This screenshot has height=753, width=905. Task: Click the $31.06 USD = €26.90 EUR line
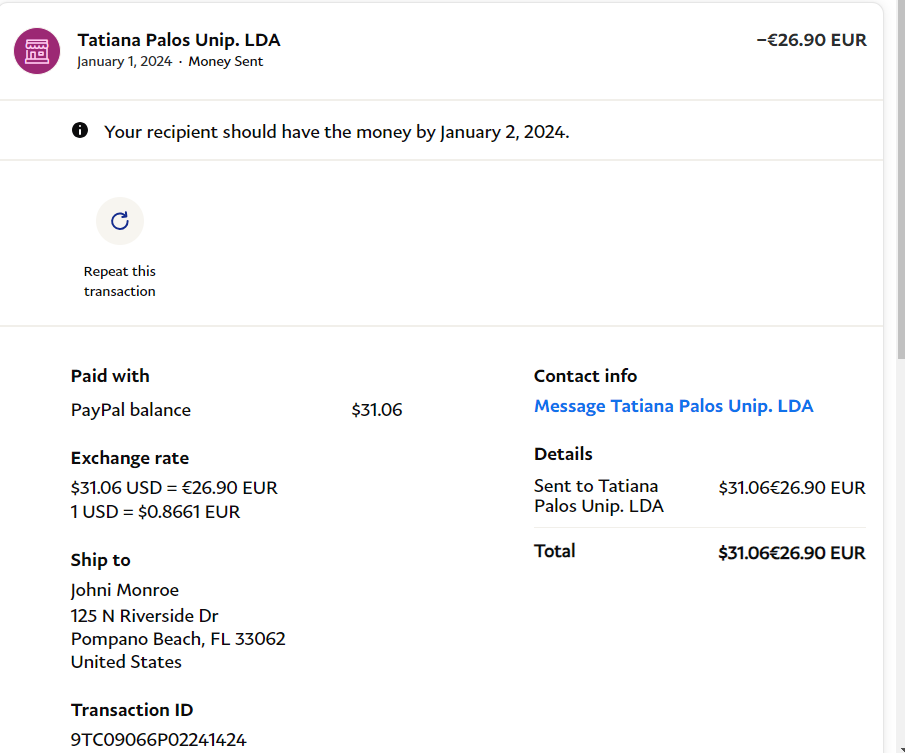[174, 488]
